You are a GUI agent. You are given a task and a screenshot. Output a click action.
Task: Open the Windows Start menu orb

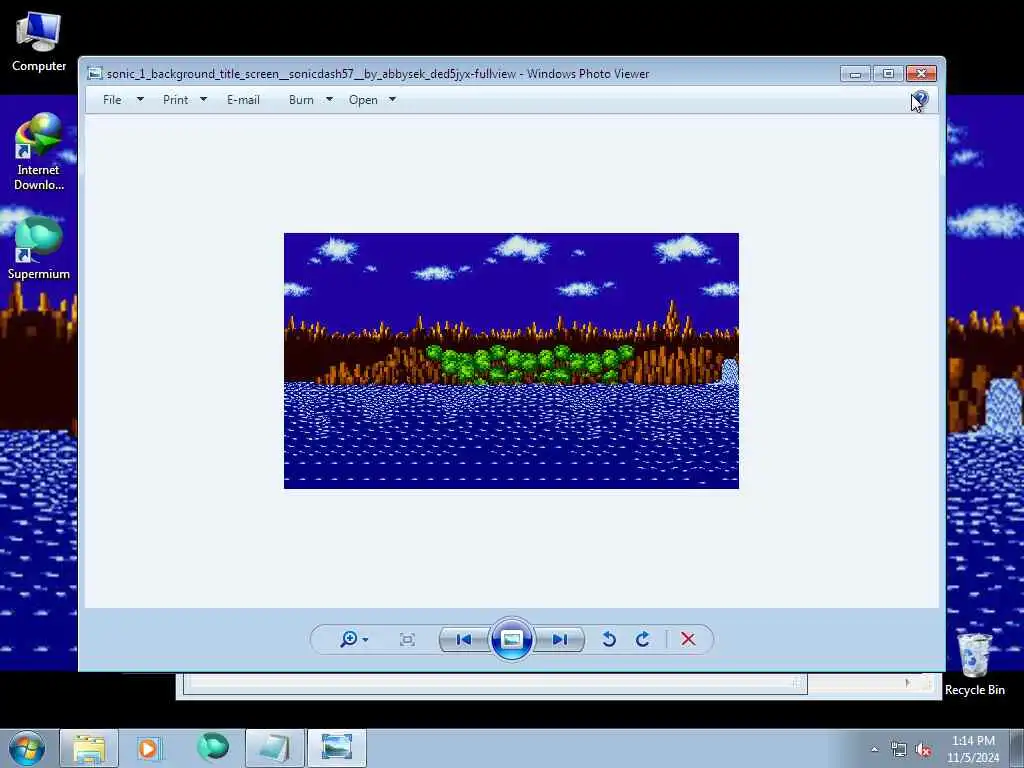click(27, 748)
